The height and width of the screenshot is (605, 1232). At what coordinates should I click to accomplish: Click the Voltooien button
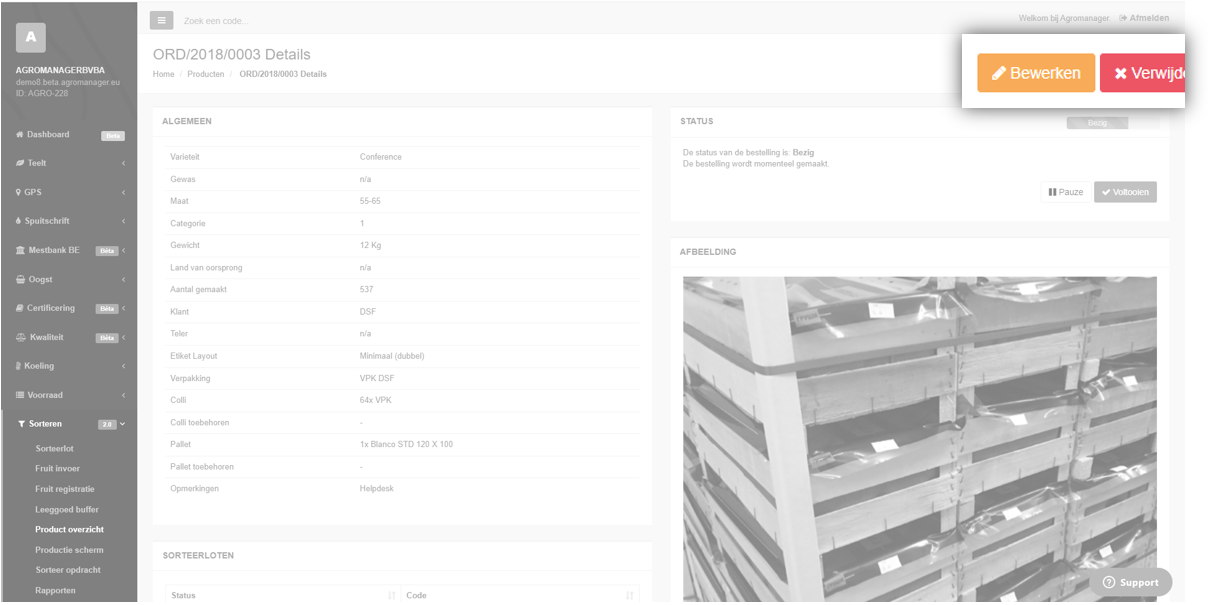1125,192
